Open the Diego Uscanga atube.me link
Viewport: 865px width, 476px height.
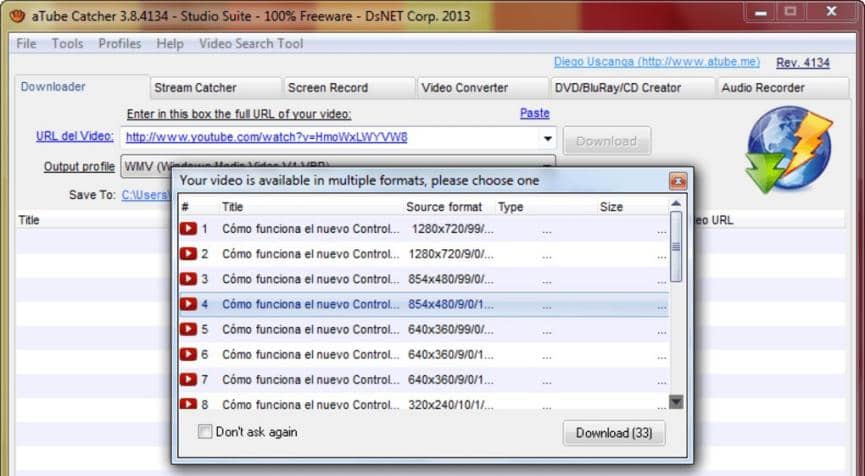(x=656, y=62)
